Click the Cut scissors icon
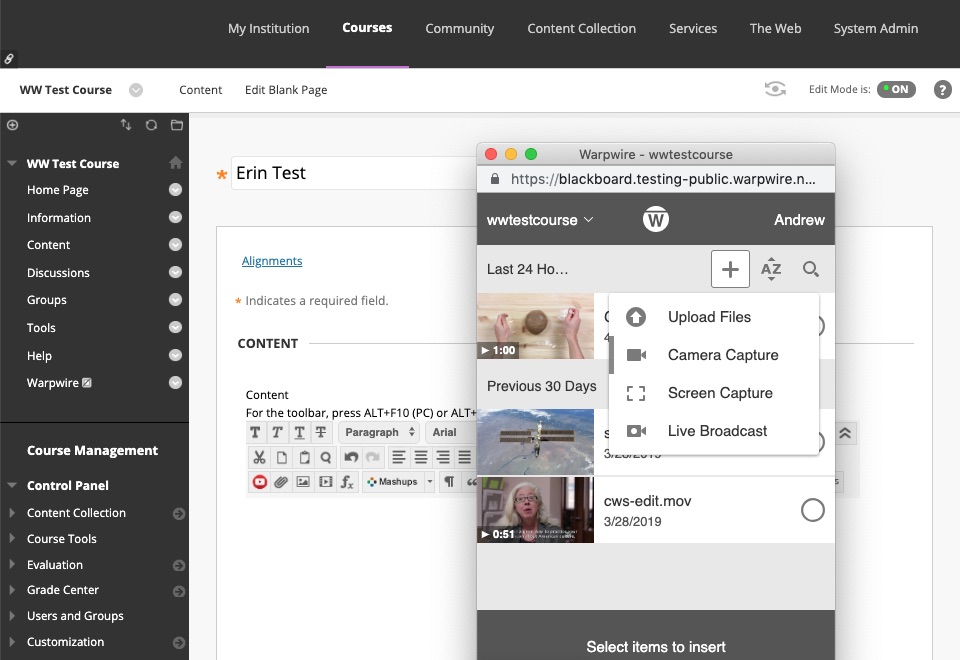This screenshot has height=660, width=960. [259, 457]
